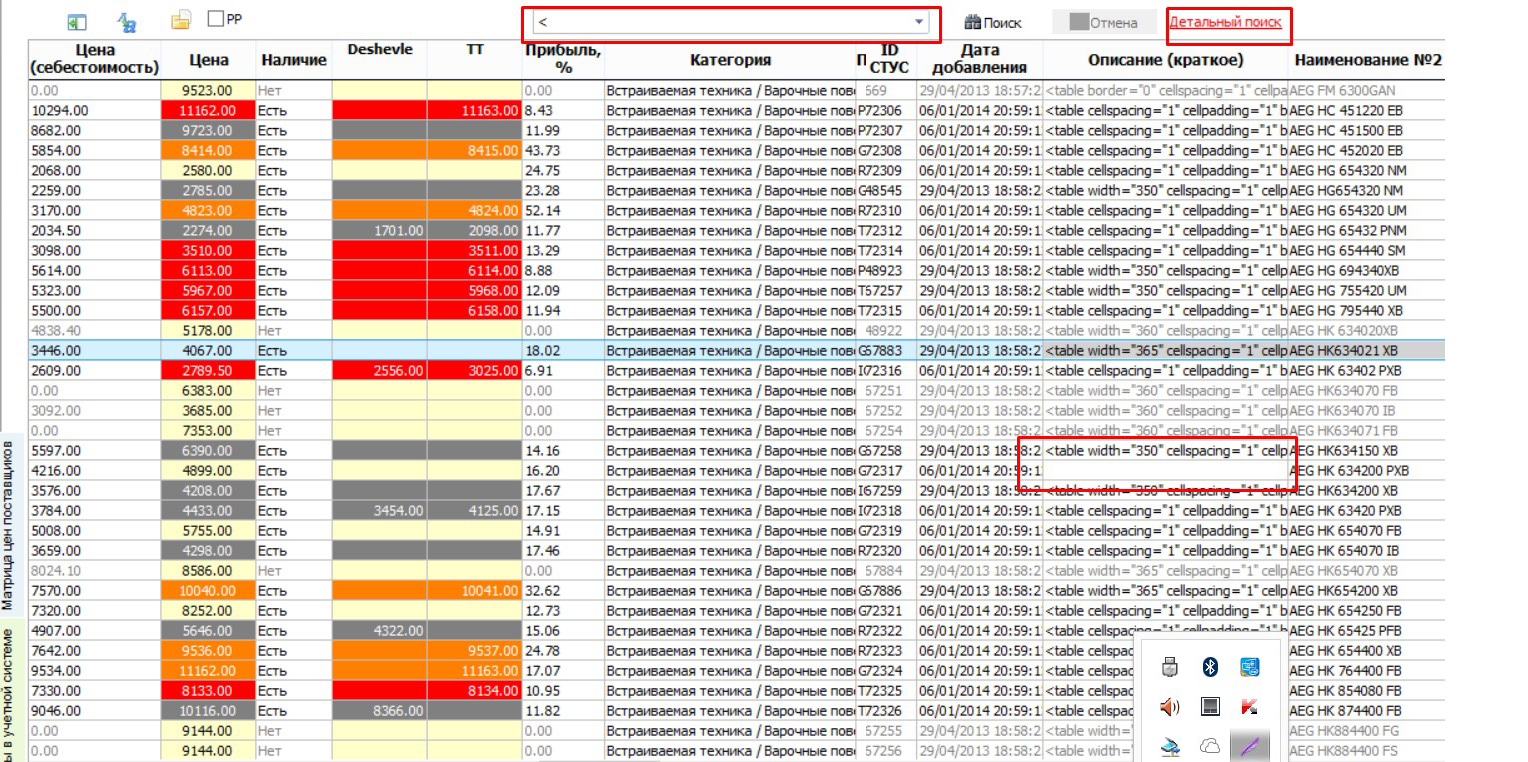Click ID cell G57883

coord(886,351)
